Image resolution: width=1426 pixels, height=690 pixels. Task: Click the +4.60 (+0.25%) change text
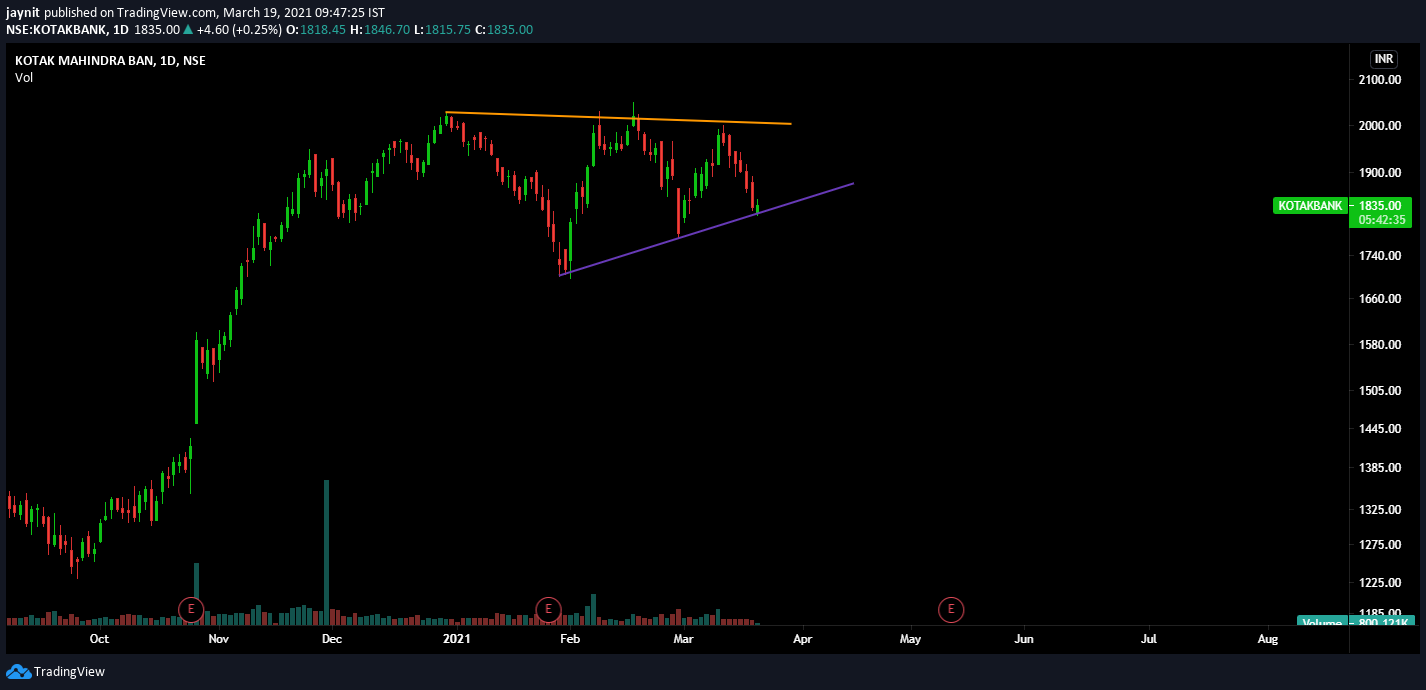[x=239, y=29]
